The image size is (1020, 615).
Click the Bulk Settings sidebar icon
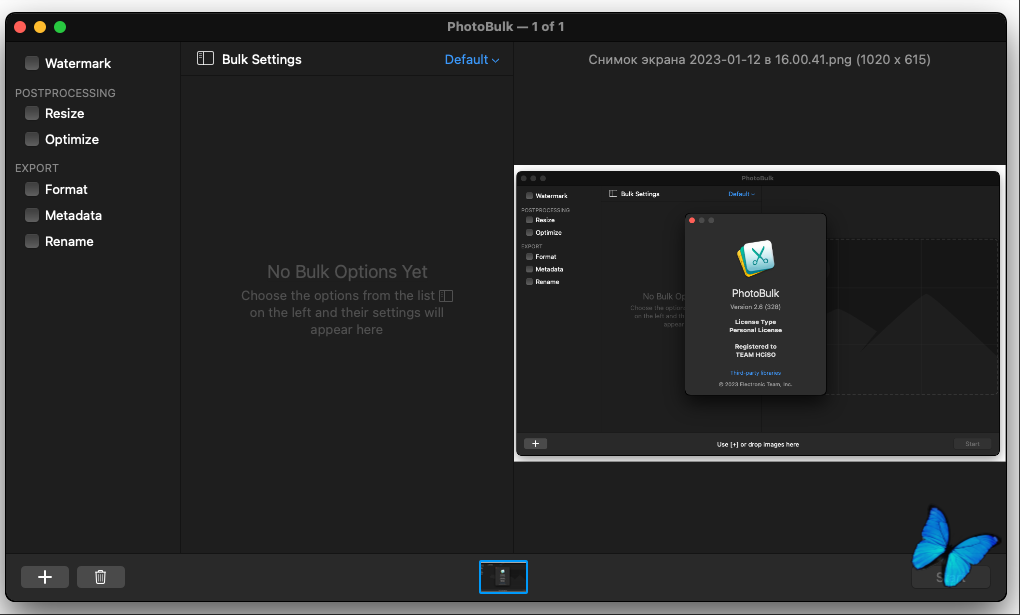pyautogui.click(x=206, y=59)
